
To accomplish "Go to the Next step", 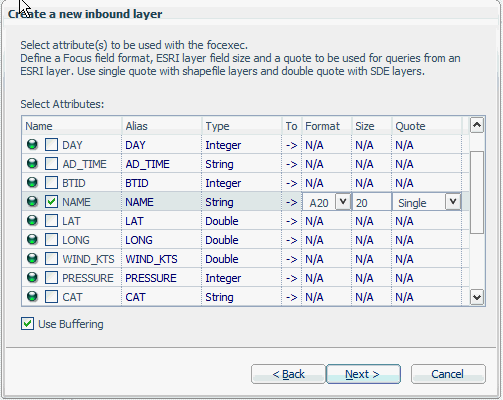I will click(363, 374).
